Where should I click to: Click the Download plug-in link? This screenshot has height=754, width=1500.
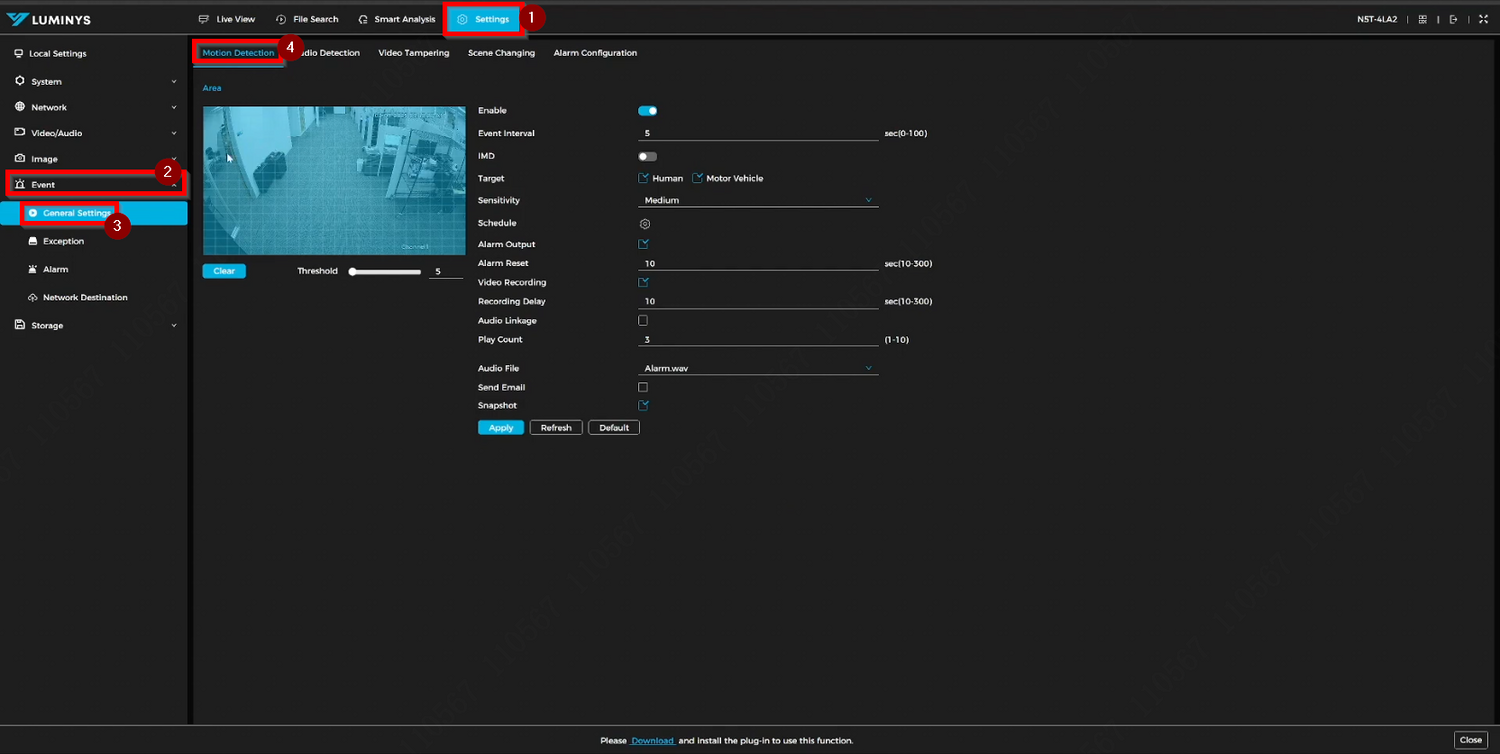(652, 740)
